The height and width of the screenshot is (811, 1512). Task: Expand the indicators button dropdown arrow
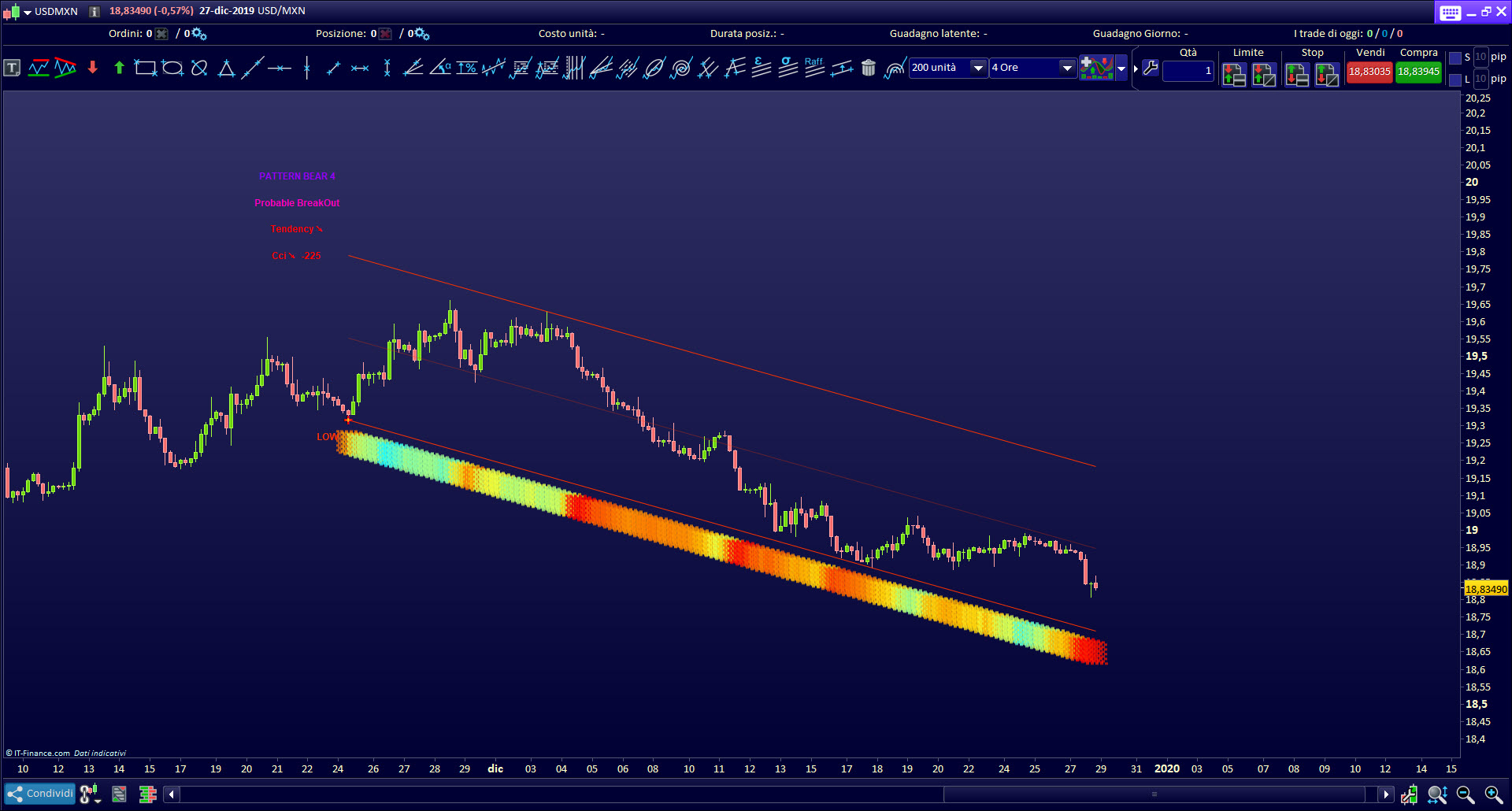click(x=1121, y=69)
